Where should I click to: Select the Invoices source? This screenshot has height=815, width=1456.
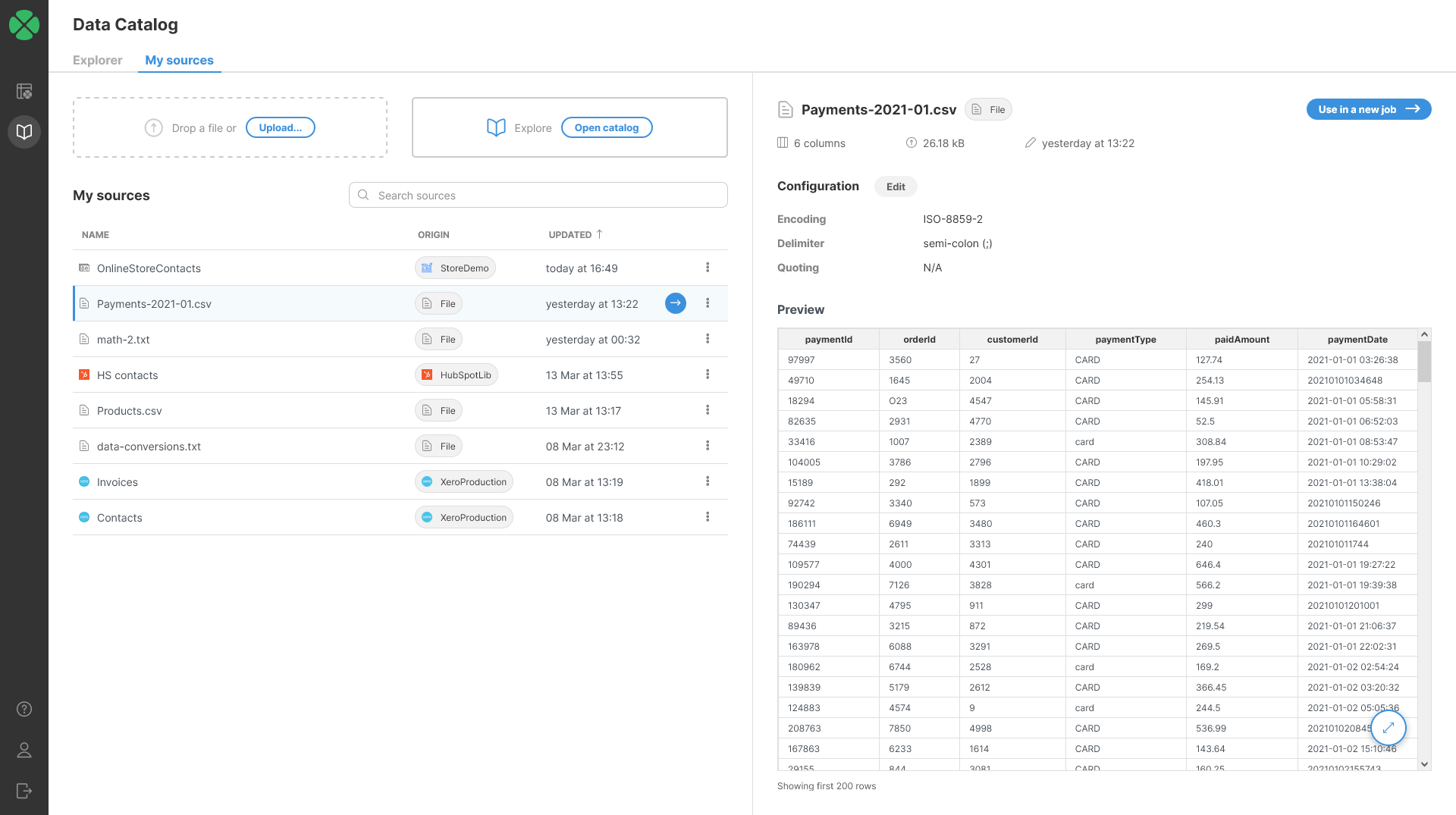point(400,481)
